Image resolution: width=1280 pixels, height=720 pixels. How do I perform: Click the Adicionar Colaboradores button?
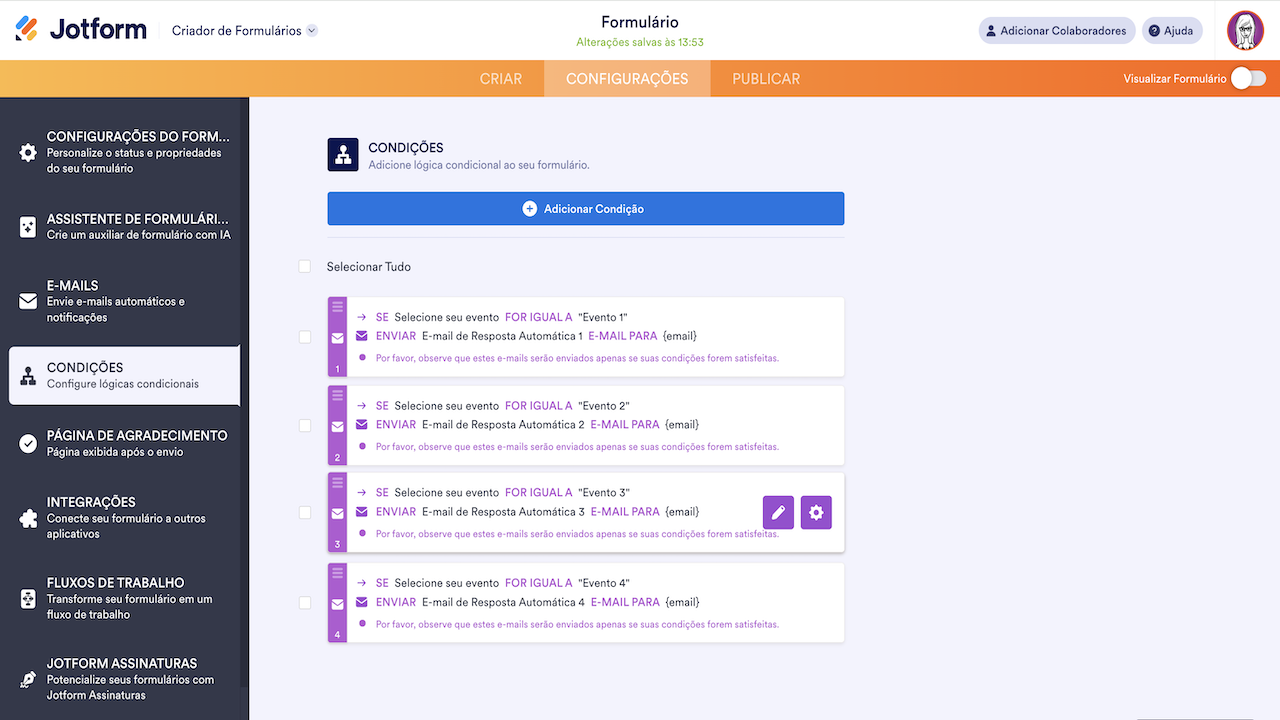click(1057, 31)
